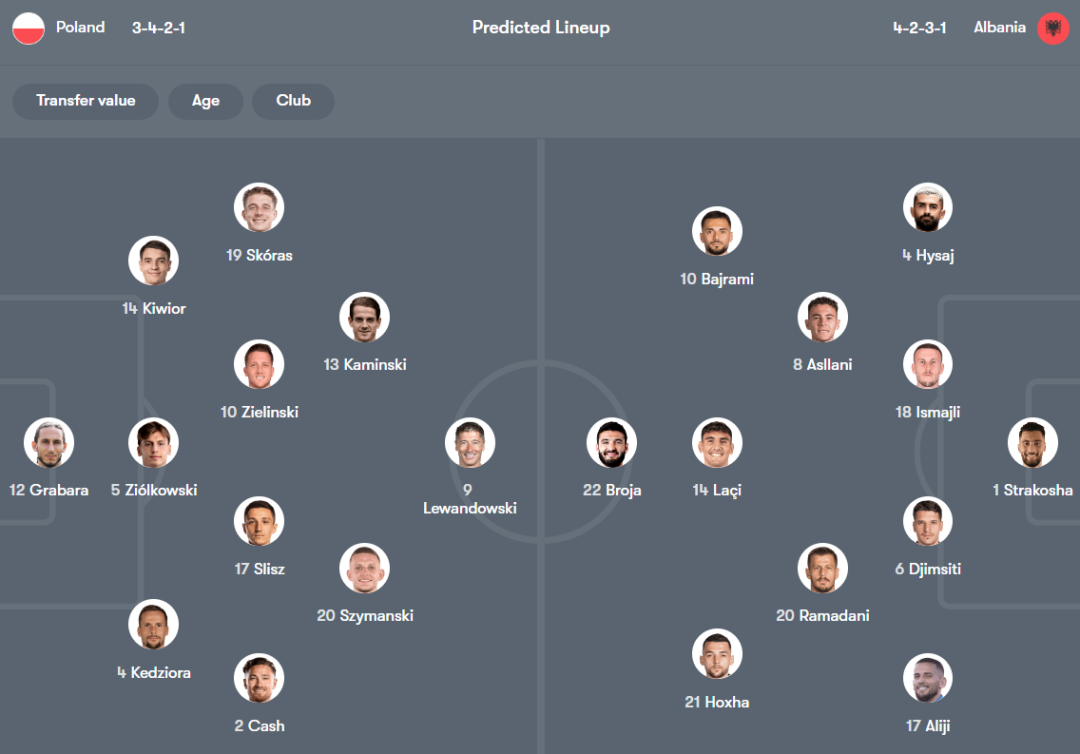Screen dimensions: 1080x754
Task: Click the 20 Ramadani name label
Action: click(x=822, y=615)
